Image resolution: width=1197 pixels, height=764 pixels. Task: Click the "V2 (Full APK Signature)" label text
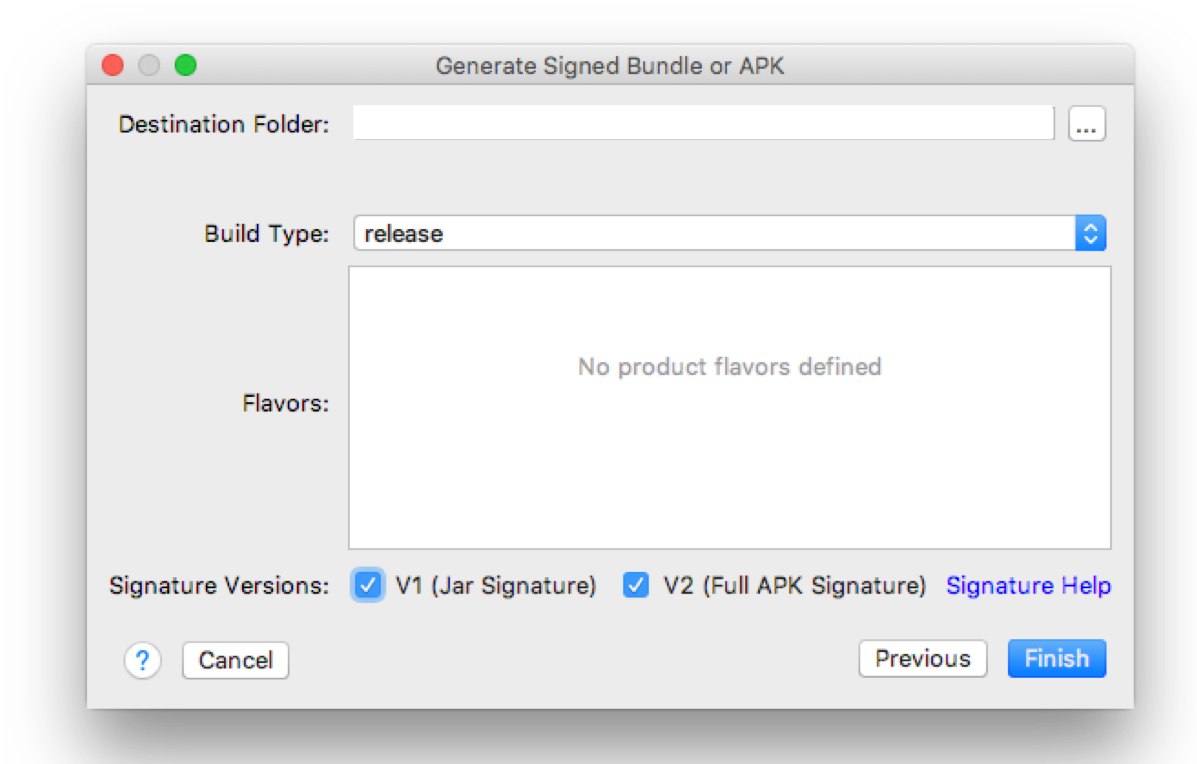tap(795, 585)
